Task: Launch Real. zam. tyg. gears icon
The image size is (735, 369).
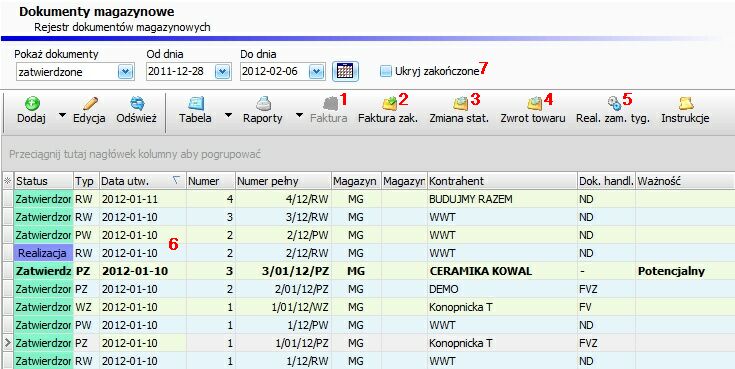Action: pyautogui.click(x=614, y=103)
